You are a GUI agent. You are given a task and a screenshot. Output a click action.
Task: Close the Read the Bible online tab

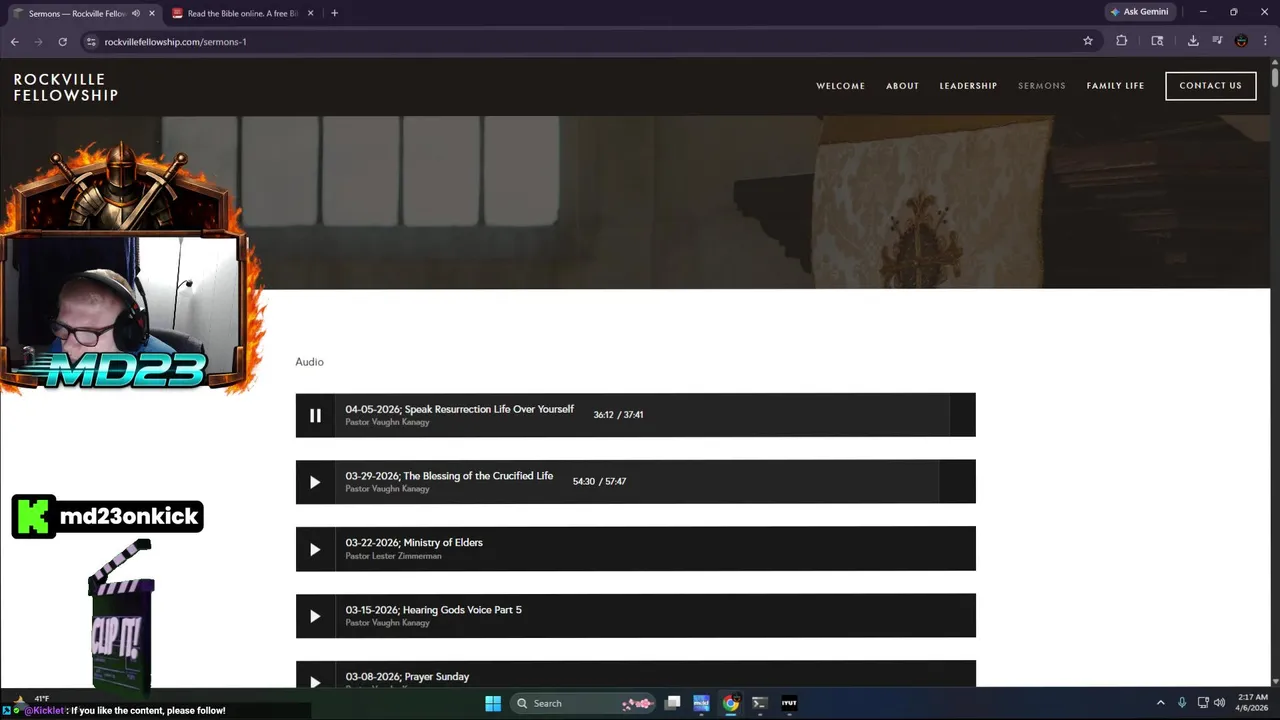[310, 13]
